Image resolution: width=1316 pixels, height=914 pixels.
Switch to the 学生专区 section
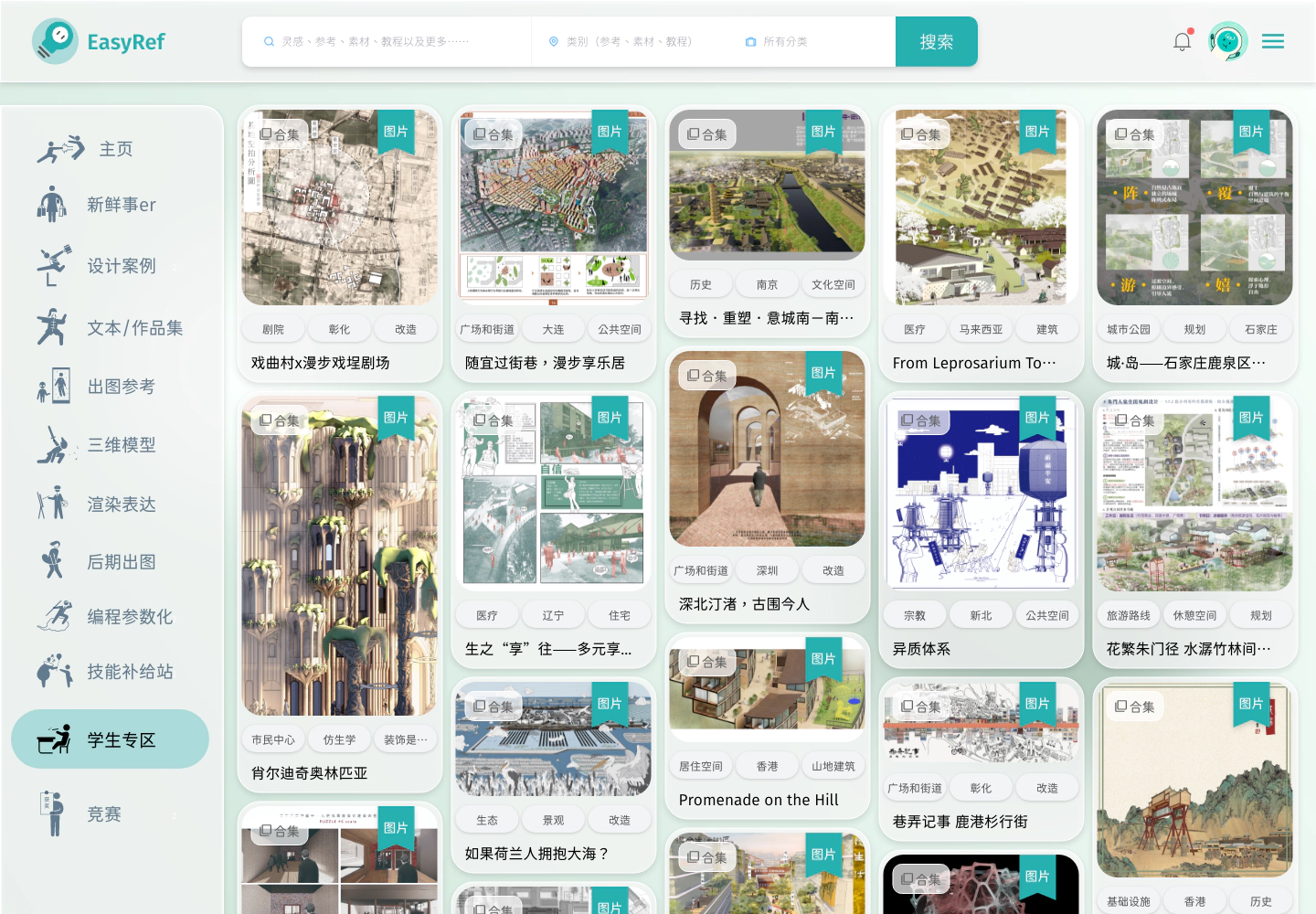(x=110, y=739)
